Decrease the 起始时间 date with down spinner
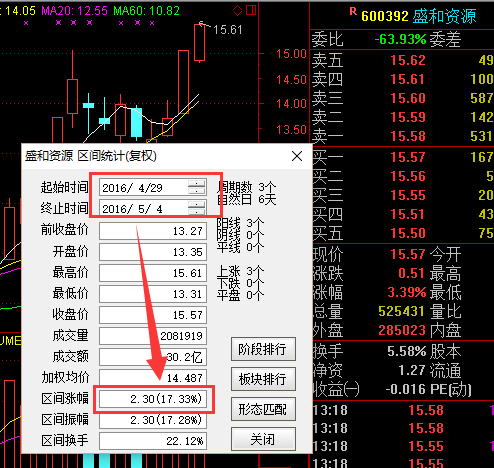Screen dimensions: 494x468 [x=197, y=190]
